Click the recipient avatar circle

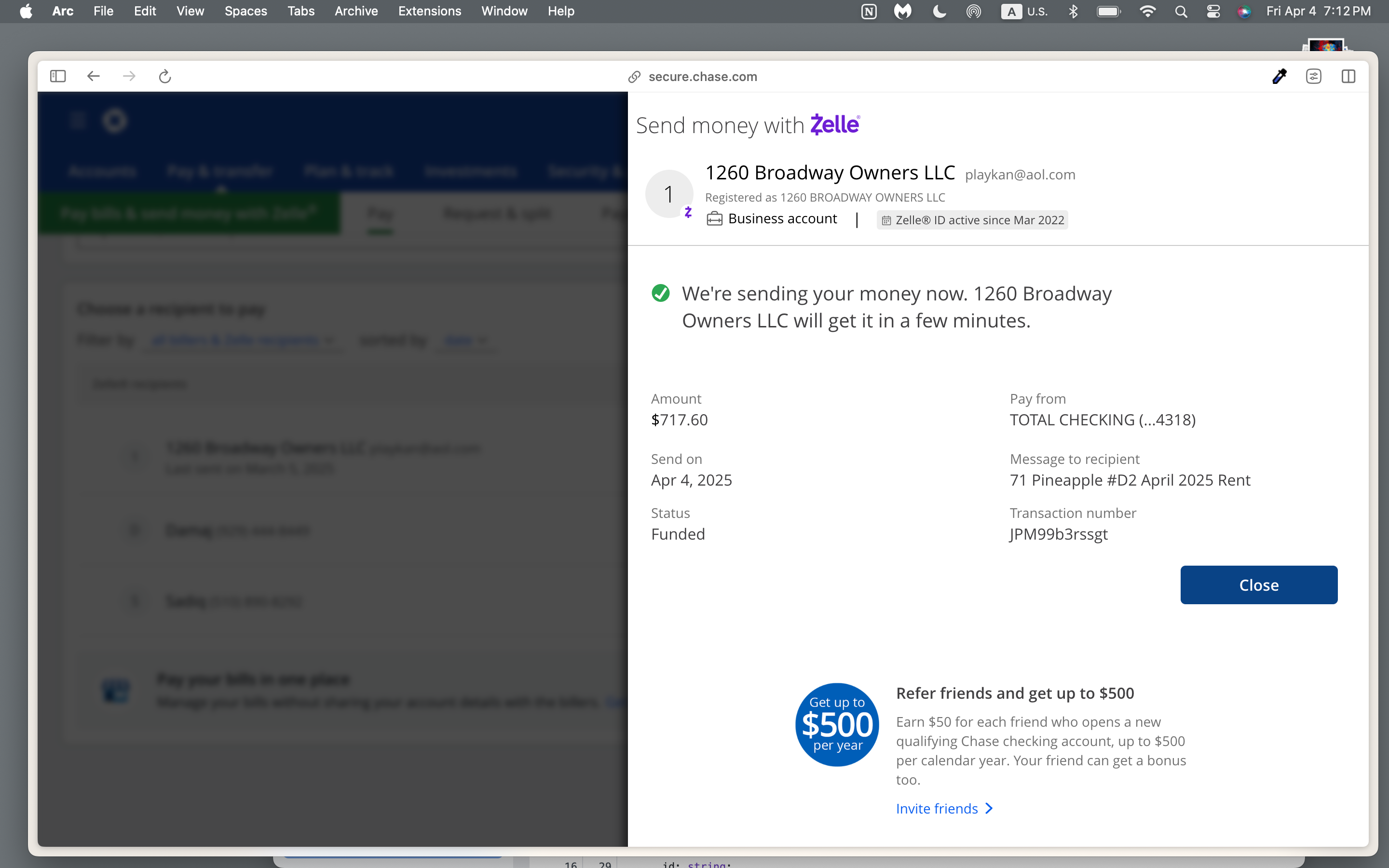coord(669,194)
